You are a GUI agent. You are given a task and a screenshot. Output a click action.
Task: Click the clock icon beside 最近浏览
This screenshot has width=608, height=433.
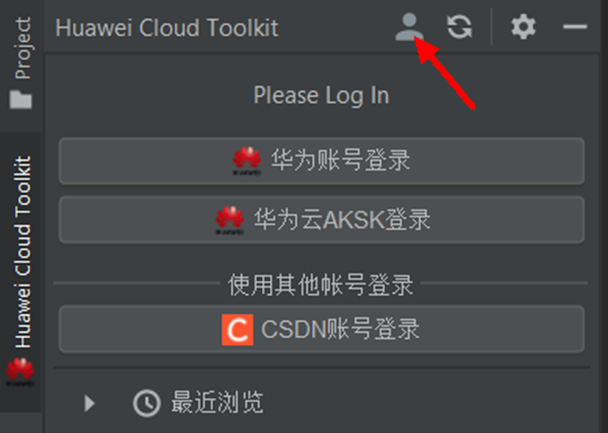[147, 403]
